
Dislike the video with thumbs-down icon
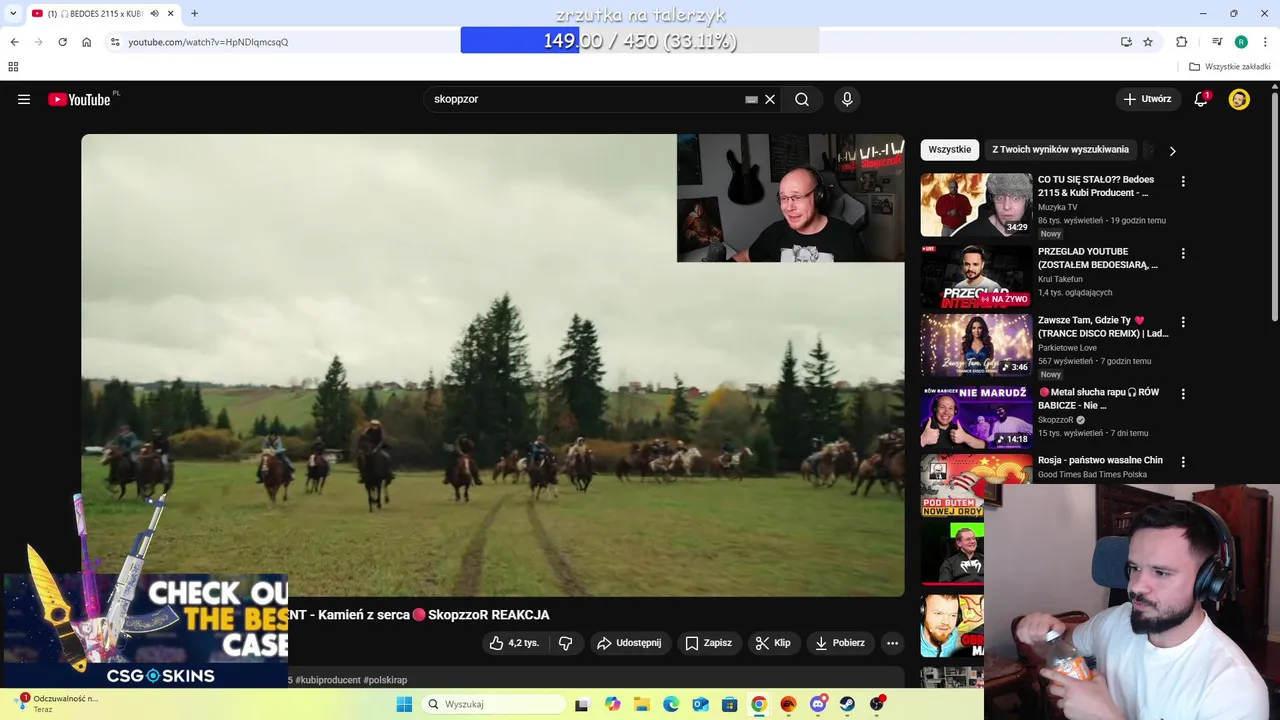(565, 643)
